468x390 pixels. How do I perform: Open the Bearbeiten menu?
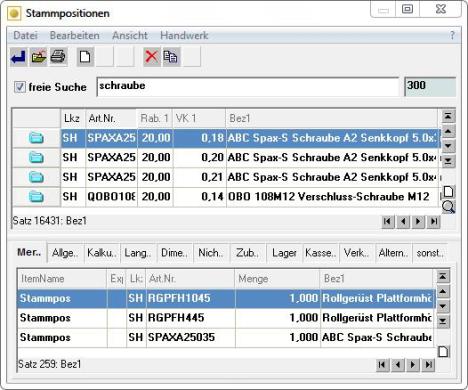coord(75,35)
